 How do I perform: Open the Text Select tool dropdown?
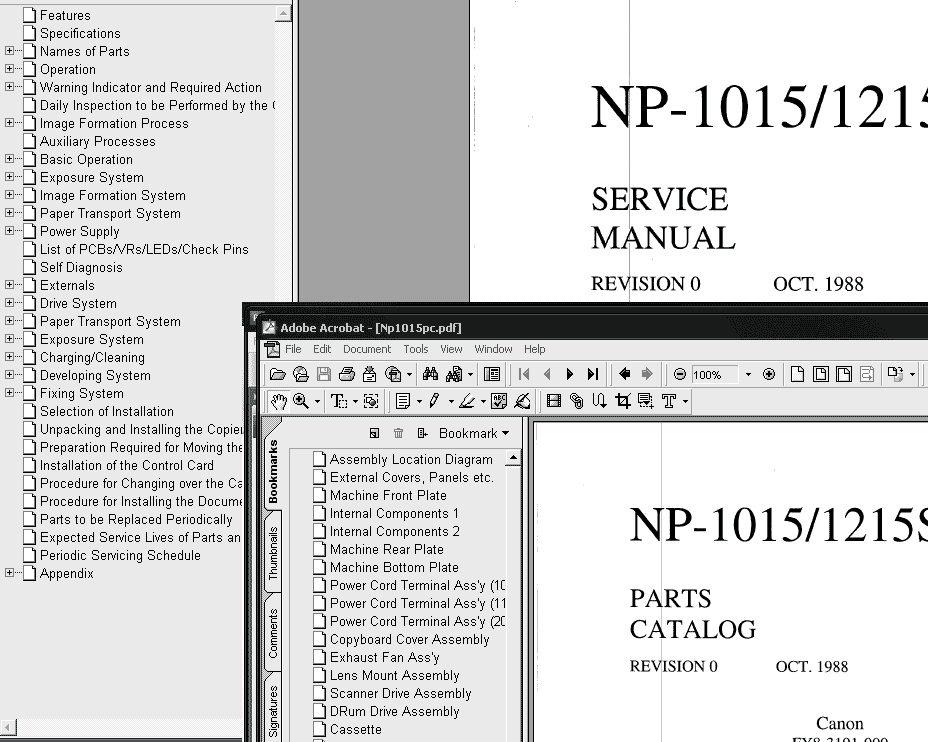(x=355, y=402)
